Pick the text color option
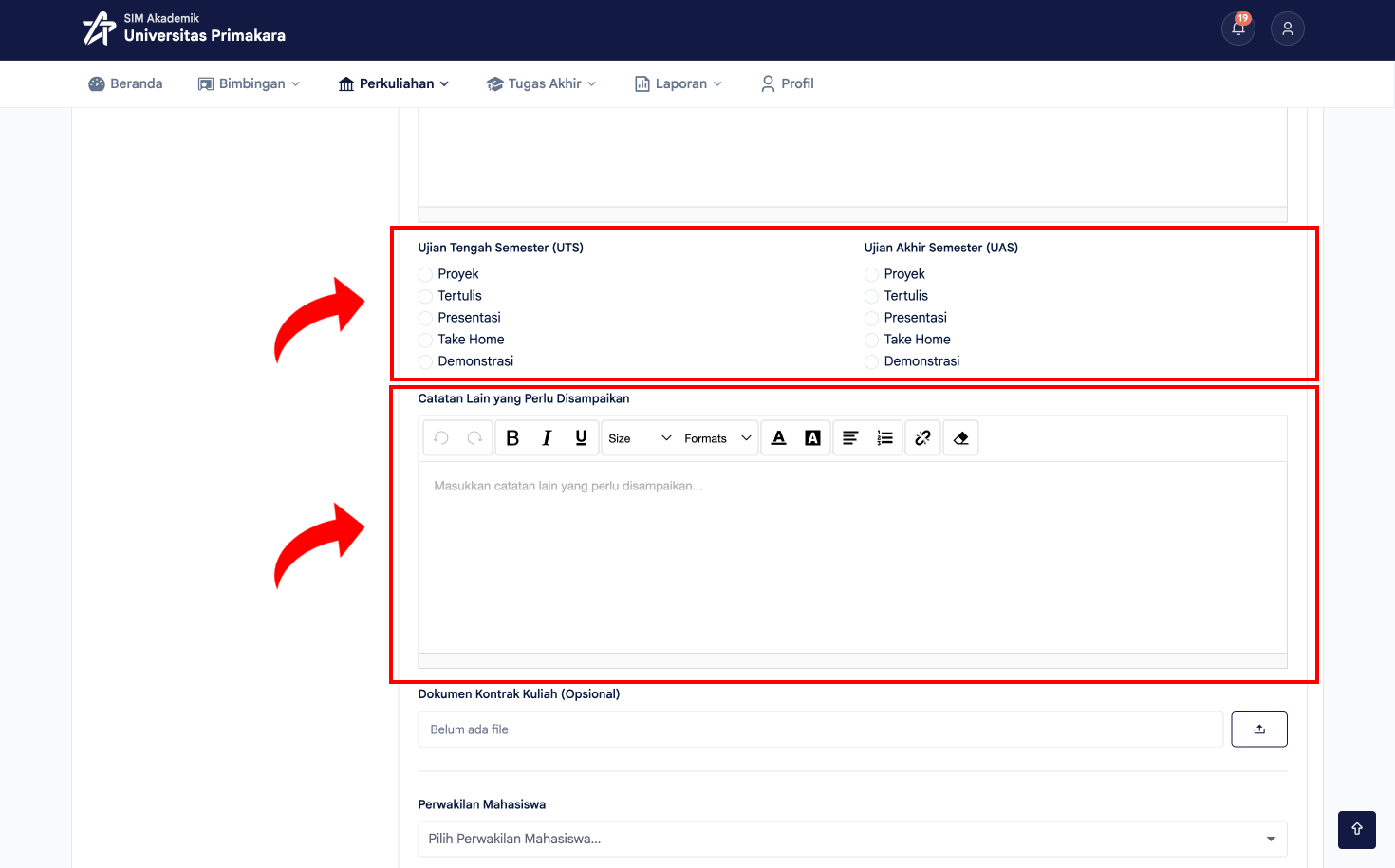 coord(779,438)
